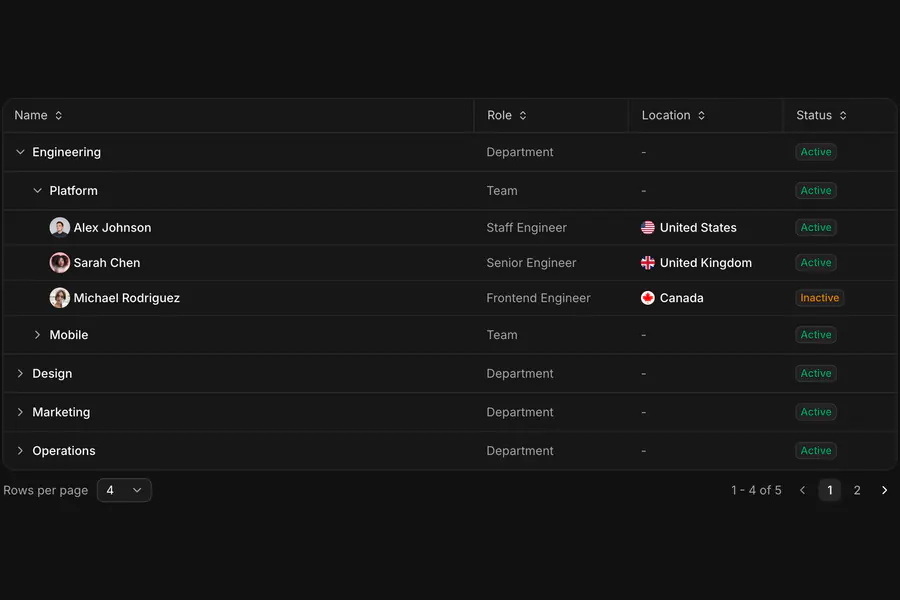Image resolution: width=900 pixels, height=600 pixels.
Task: Click the Canada flag icon
Action: (647, 298)
